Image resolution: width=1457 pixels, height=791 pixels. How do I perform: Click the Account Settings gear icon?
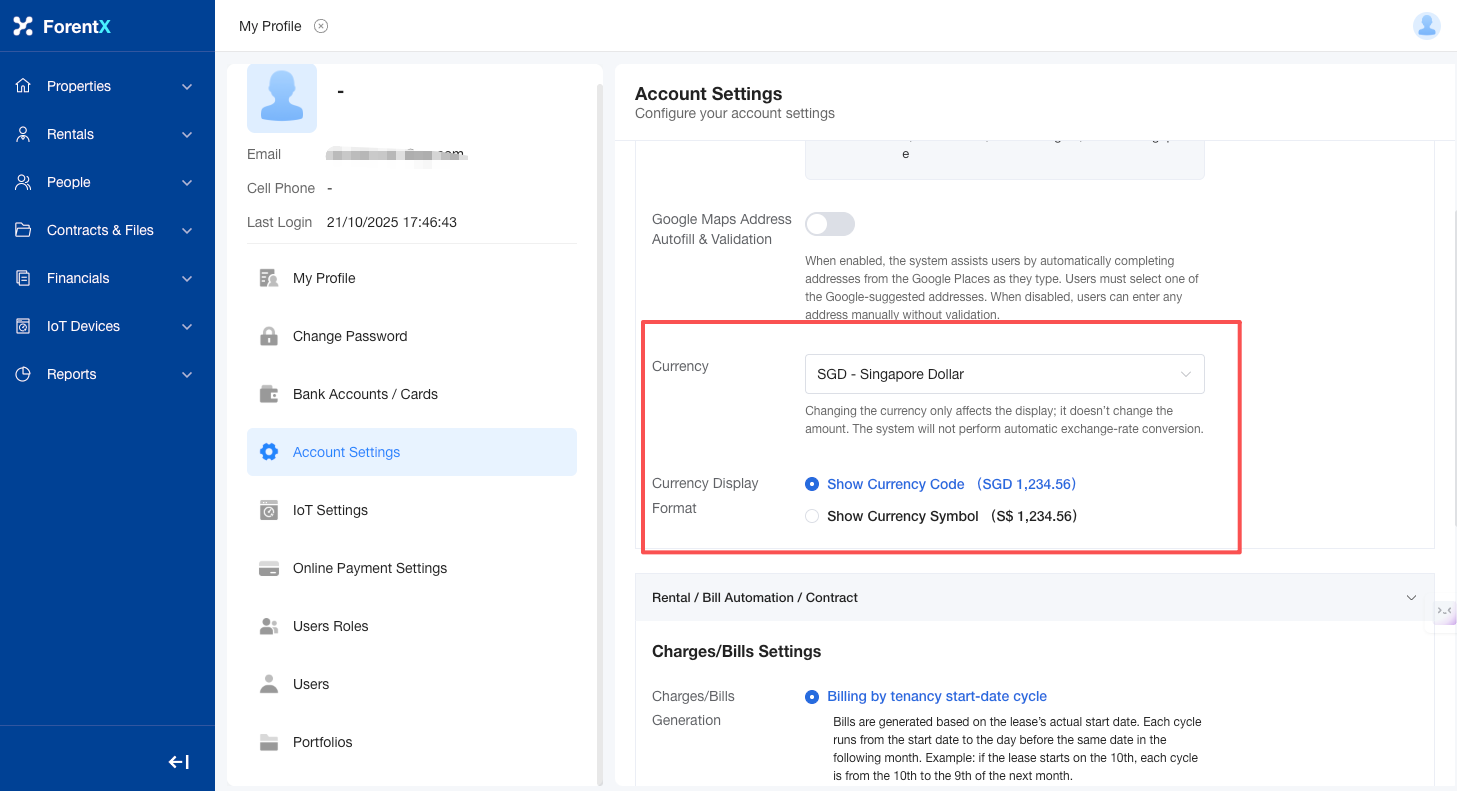pyautogui.click(x=269, y=452)
